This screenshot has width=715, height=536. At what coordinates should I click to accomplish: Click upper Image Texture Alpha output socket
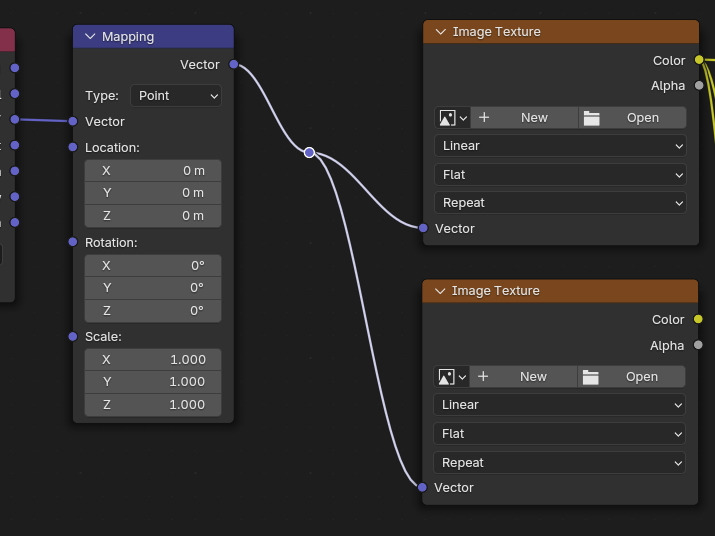coord(699,85)
